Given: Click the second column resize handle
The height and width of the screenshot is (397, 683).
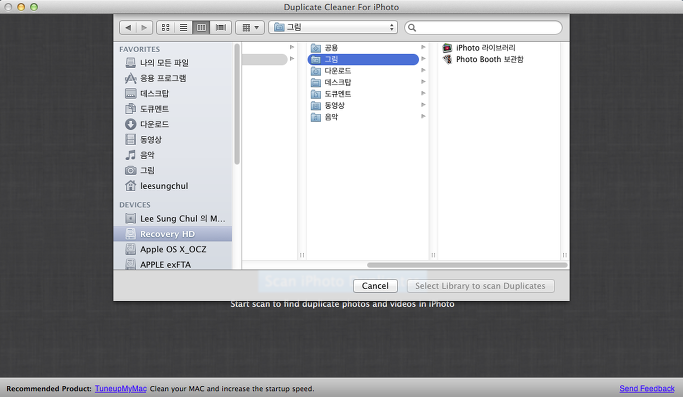Looking at the screenshot, I should pos(433,255).
